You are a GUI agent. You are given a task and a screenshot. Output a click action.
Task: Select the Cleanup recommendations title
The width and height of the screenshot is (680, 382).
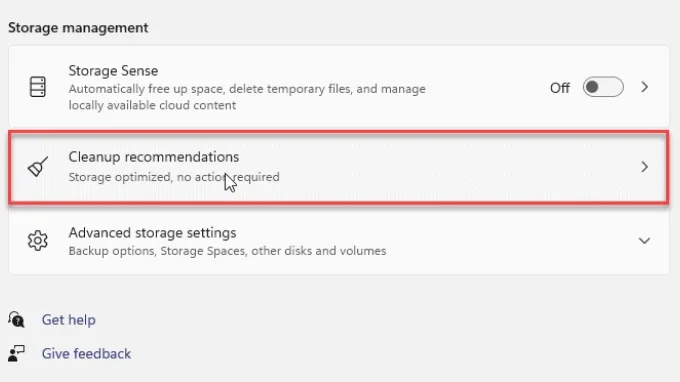(154, 157)
